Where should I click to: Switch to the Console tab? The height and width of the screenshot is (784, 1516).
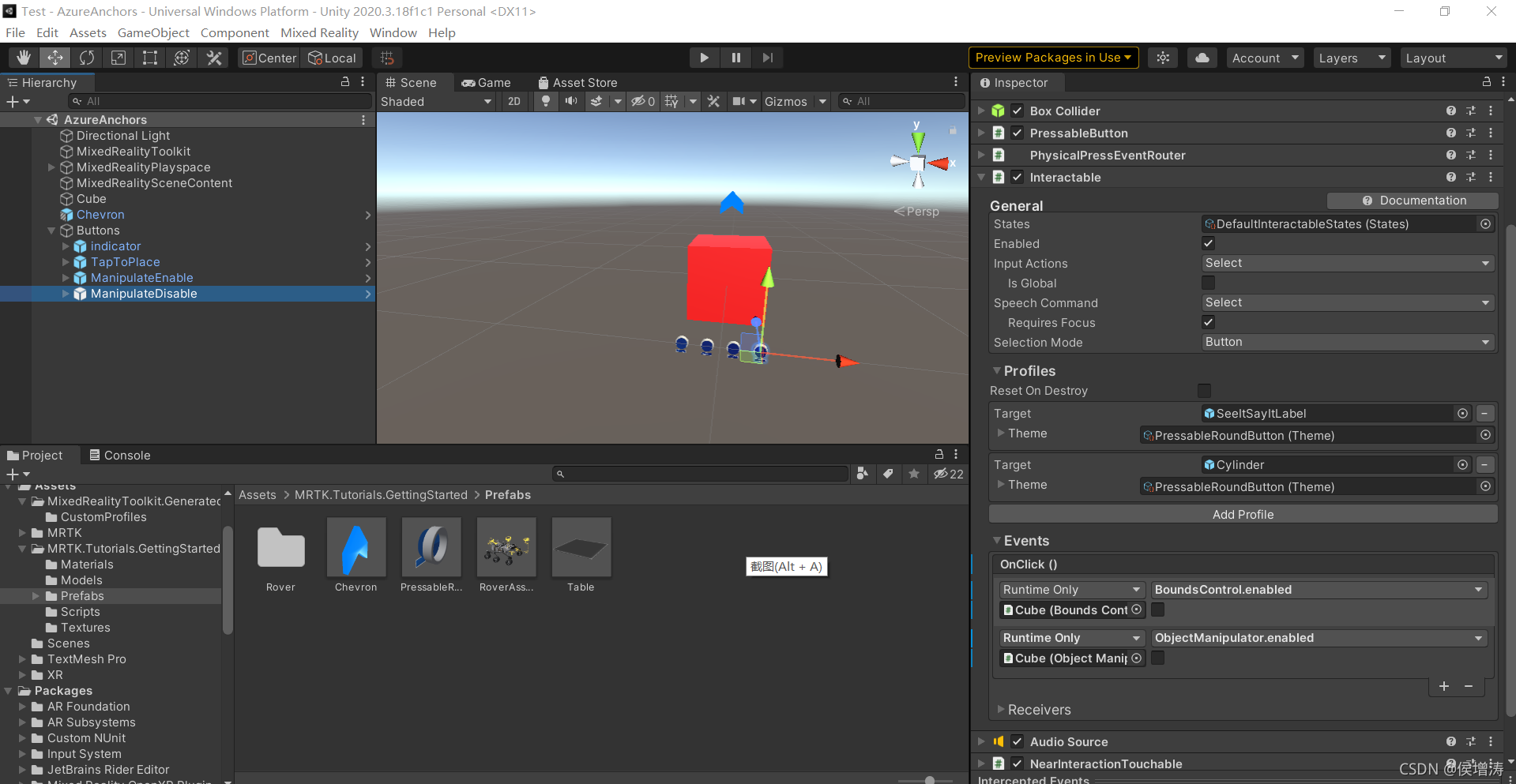pyautogui.click(x=119, y=455)
